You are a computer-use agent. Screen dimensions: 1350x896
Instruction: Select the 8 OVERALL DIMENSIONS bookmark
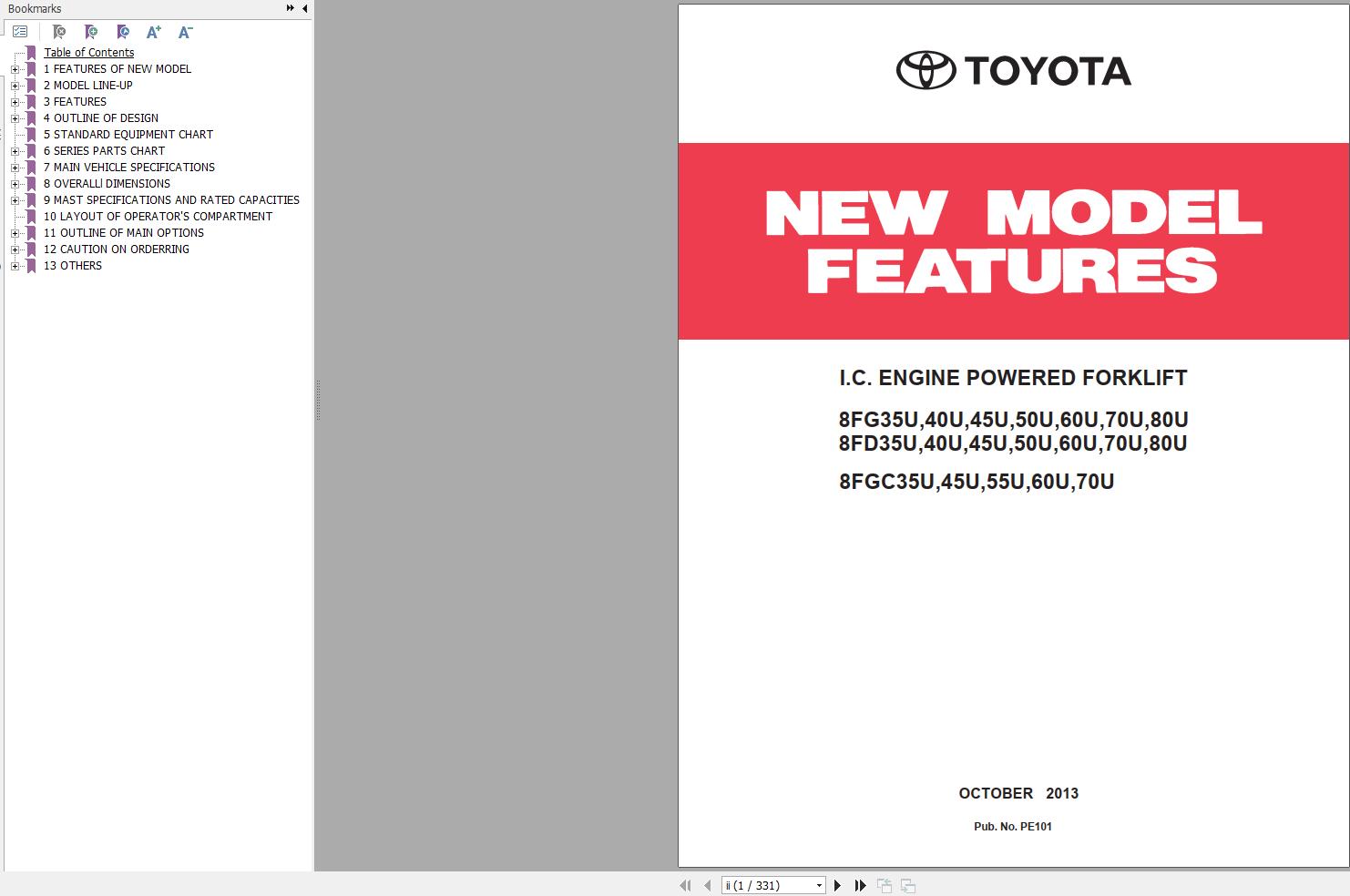[107, 184]
